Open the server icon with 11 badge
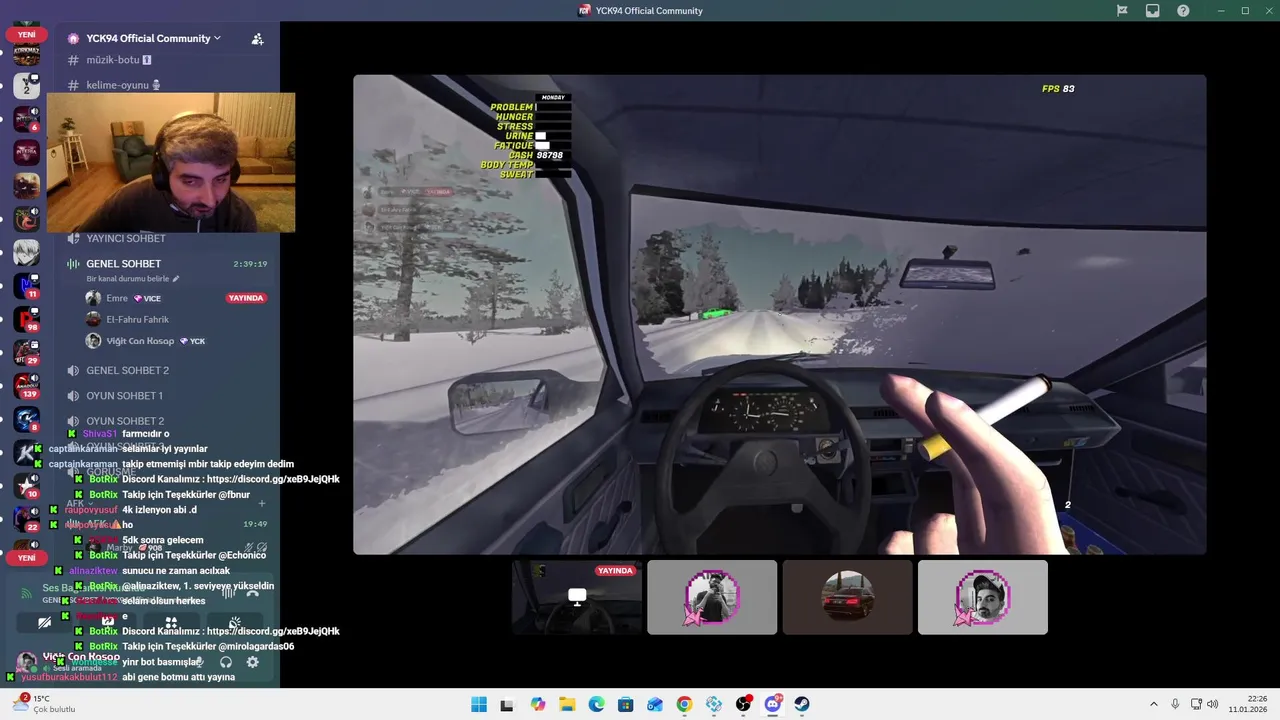1280x720 pixels. [x=26, y=286]
